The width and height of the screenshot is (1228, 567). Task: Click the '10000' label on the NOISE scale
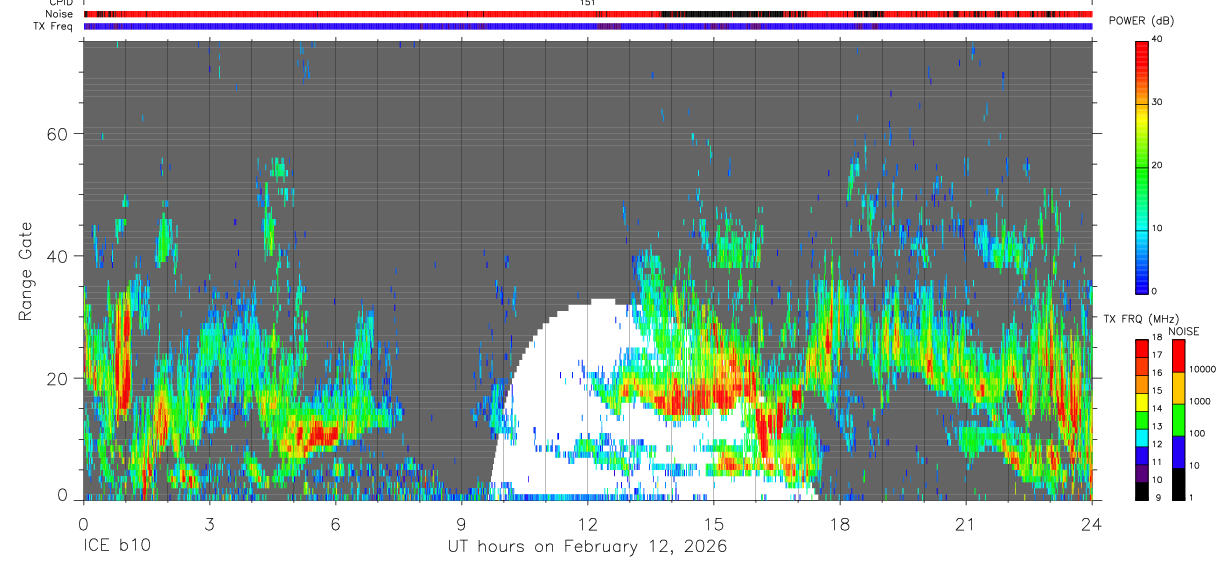point(1203,368)
